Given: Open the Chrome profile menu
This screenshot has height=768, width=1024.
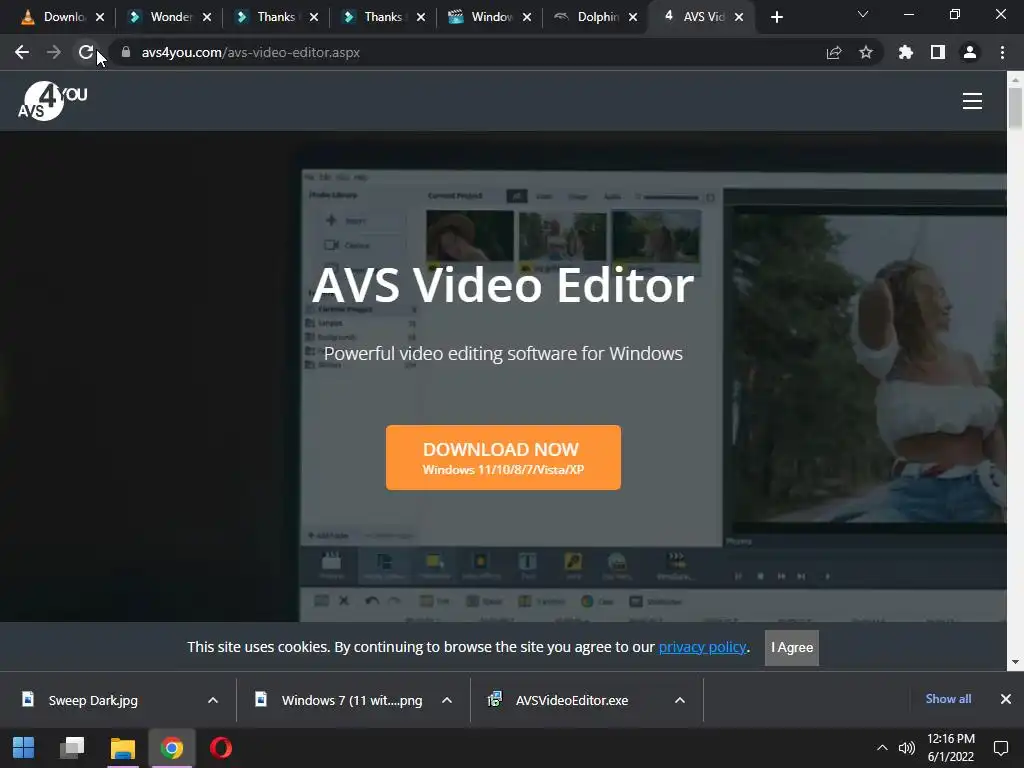Looking at the screenshot, I should coord(970,52).
